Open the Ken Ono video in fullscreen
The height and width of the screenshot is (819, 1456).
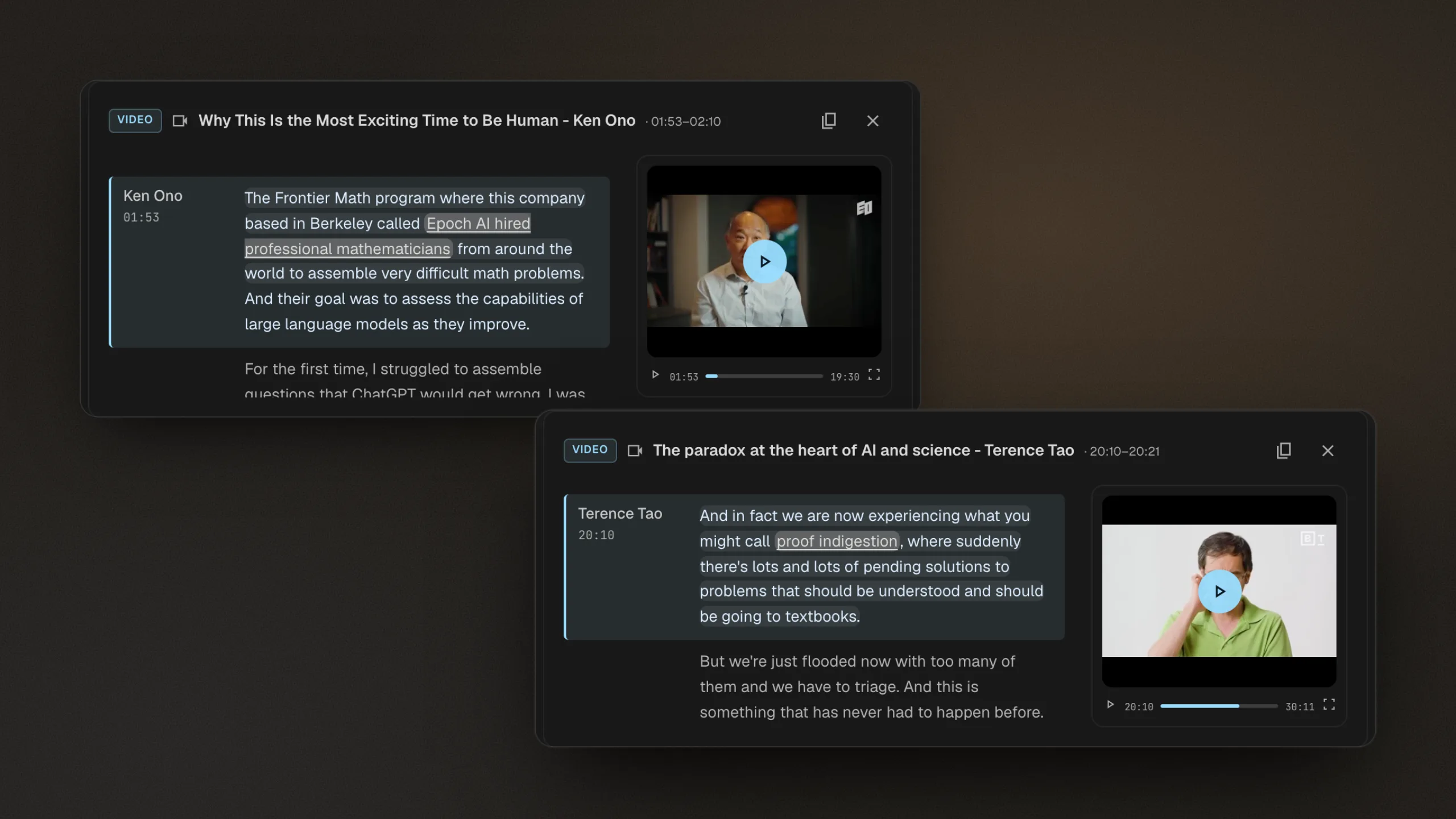874,375
